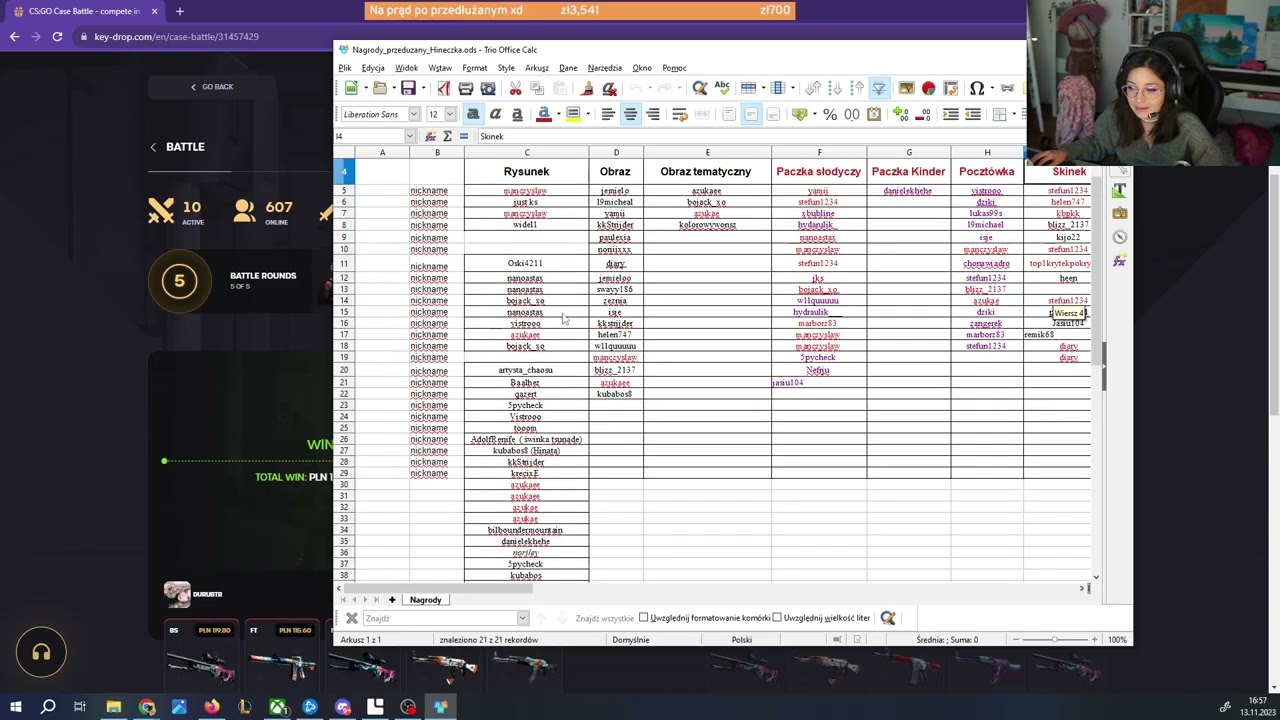The width and height of the screenshot is (1280, 720).
Task: Click into the formula input line showing Skinek
Action: pos(750,136)
